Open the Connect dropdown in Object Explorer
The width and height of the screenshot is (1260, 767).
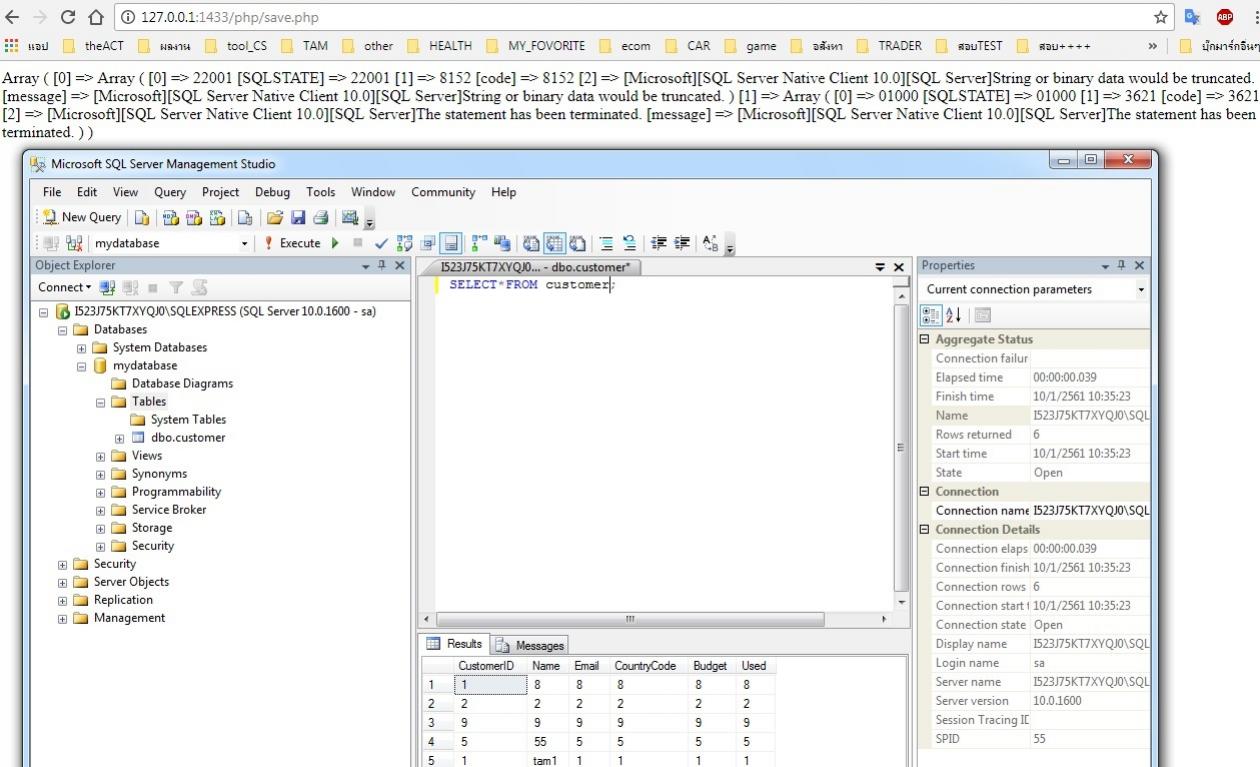coord(64,287)
